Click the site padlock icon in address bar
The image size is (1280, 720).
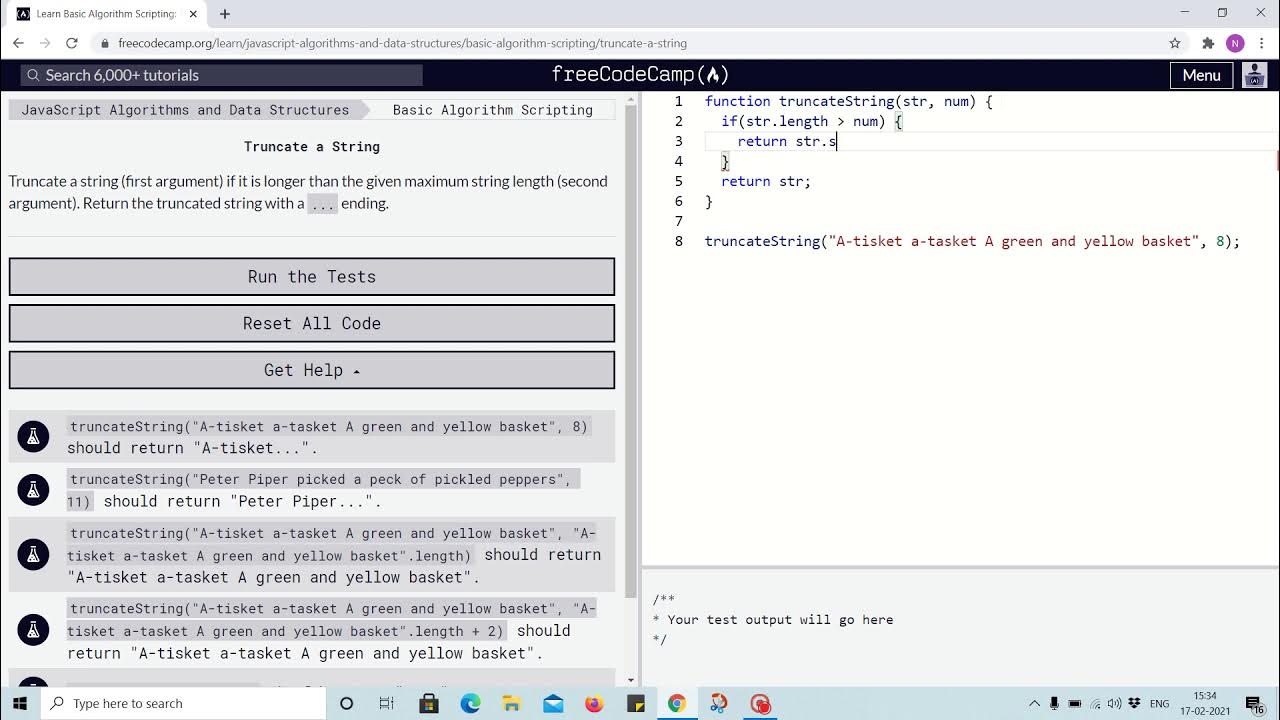point(105,43)
